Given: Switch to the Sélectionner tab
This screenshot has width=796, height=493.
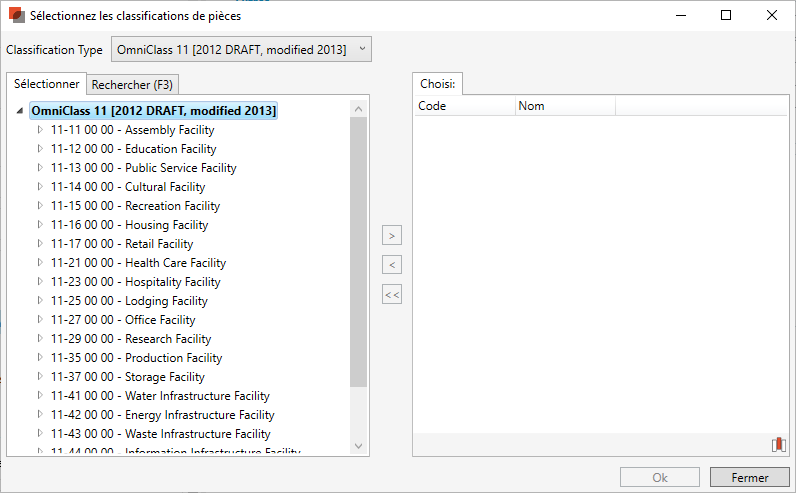Looking at the screenshot, I should point(47,84).
